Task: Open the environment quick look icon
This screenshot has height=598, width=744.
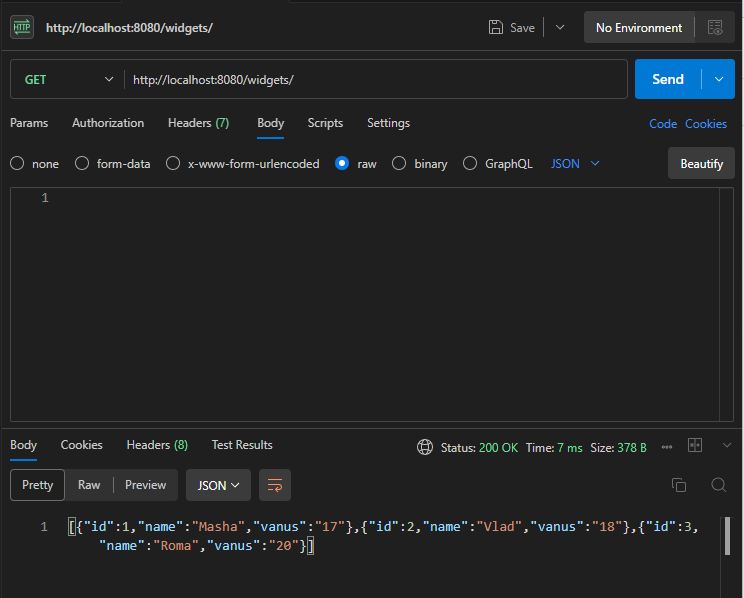Action: 714,27
